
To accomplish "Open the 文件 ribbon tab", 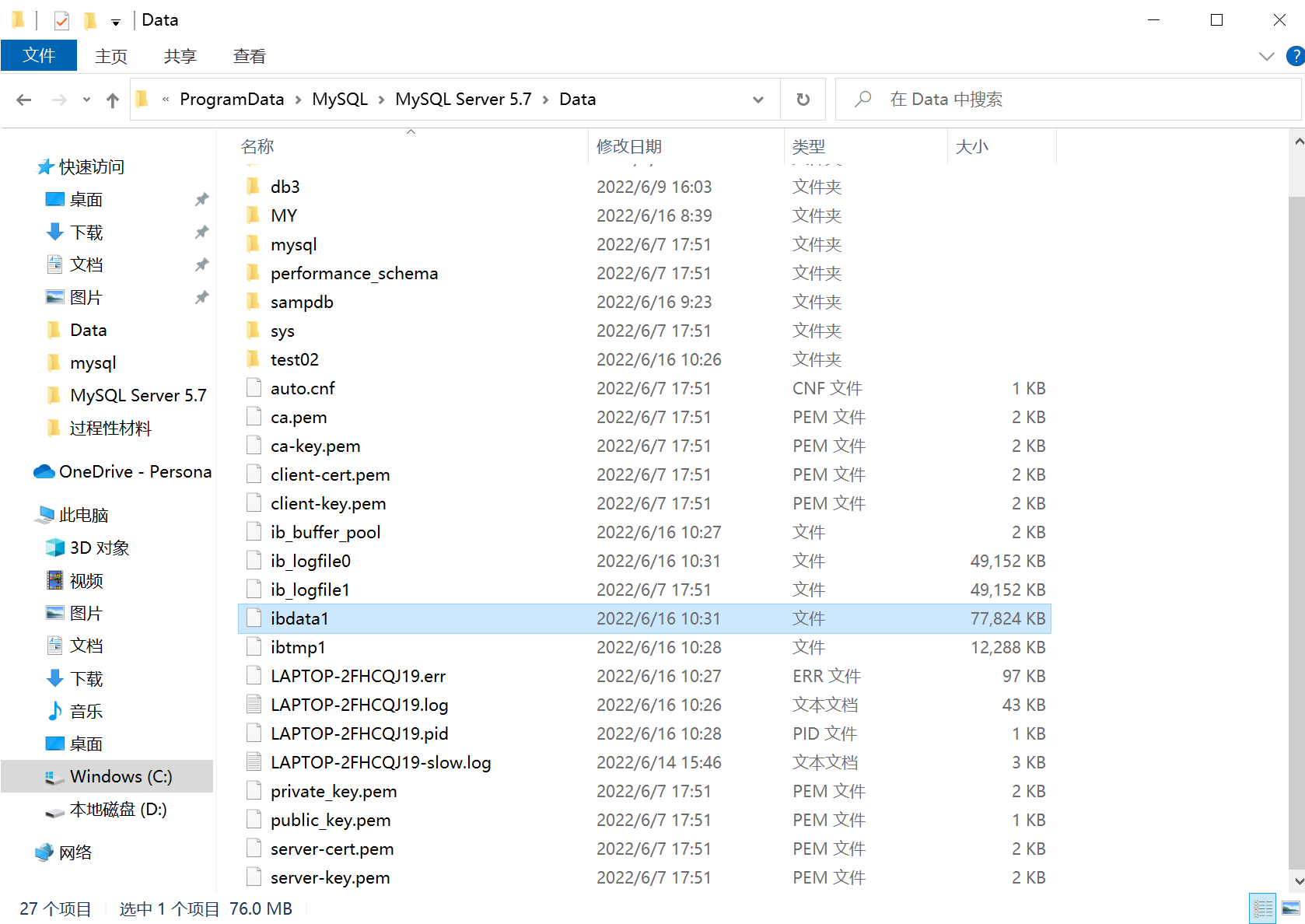I will [x=39, y=56].
